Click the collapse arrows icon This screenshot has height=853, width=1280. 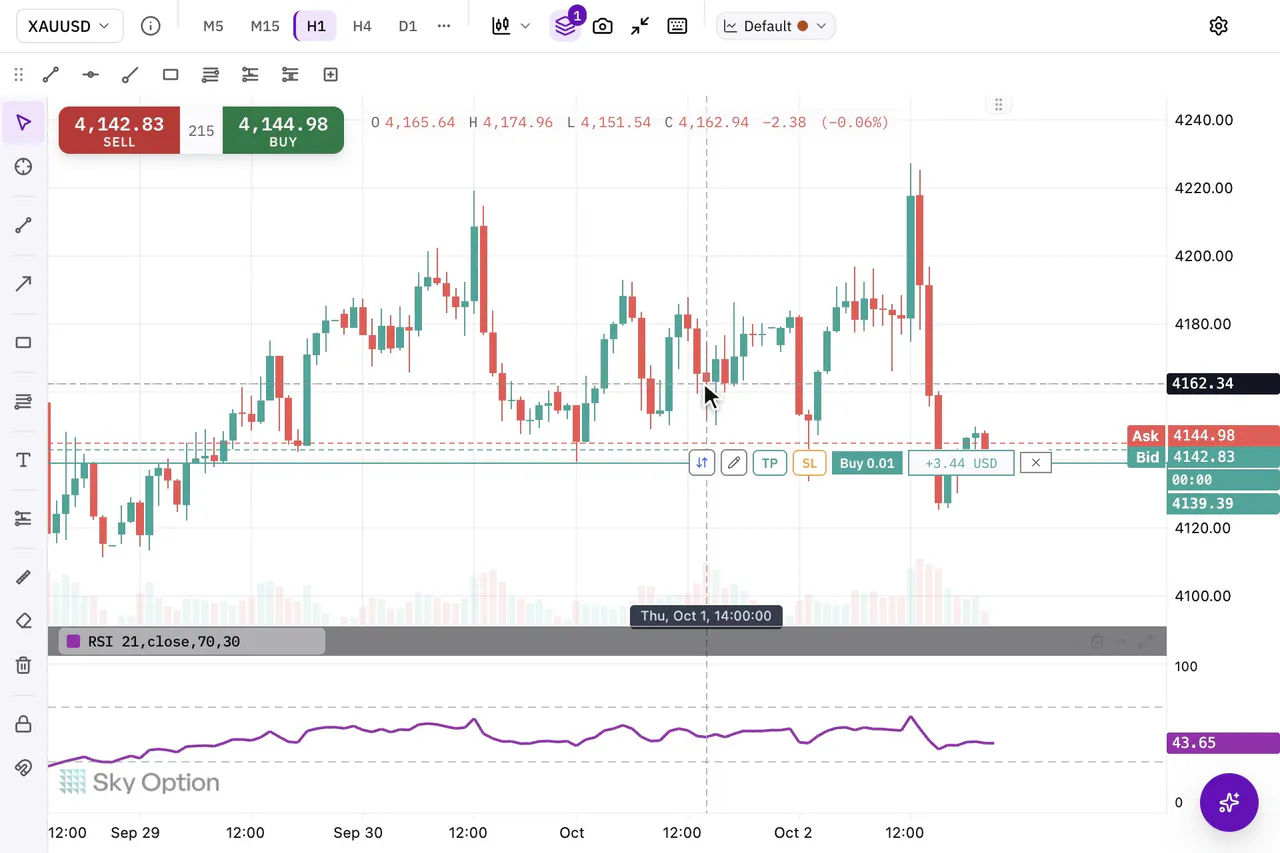[x=640, y=26]
